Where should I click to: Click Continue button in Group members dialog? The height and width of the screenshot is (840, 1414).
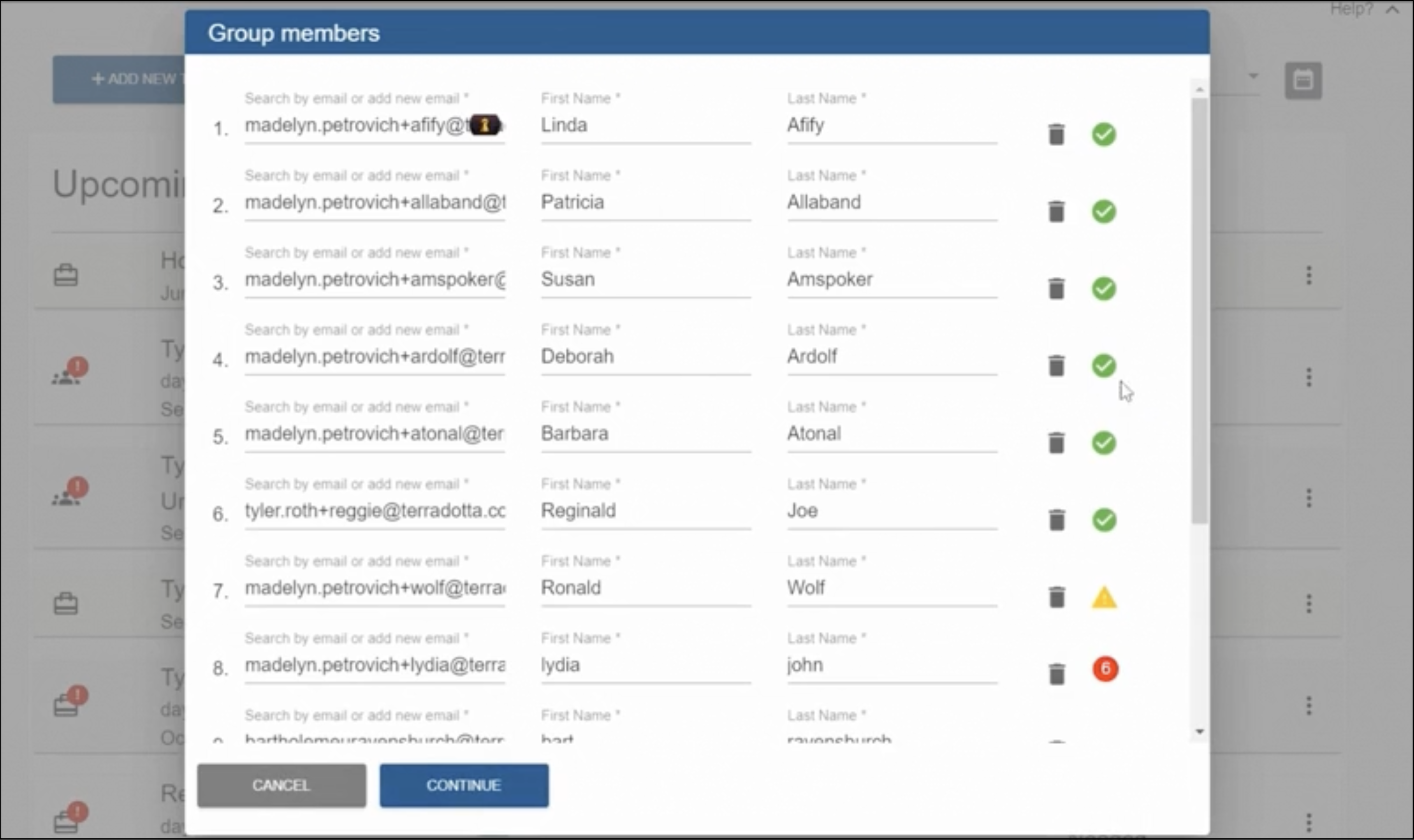click(463, 785)
